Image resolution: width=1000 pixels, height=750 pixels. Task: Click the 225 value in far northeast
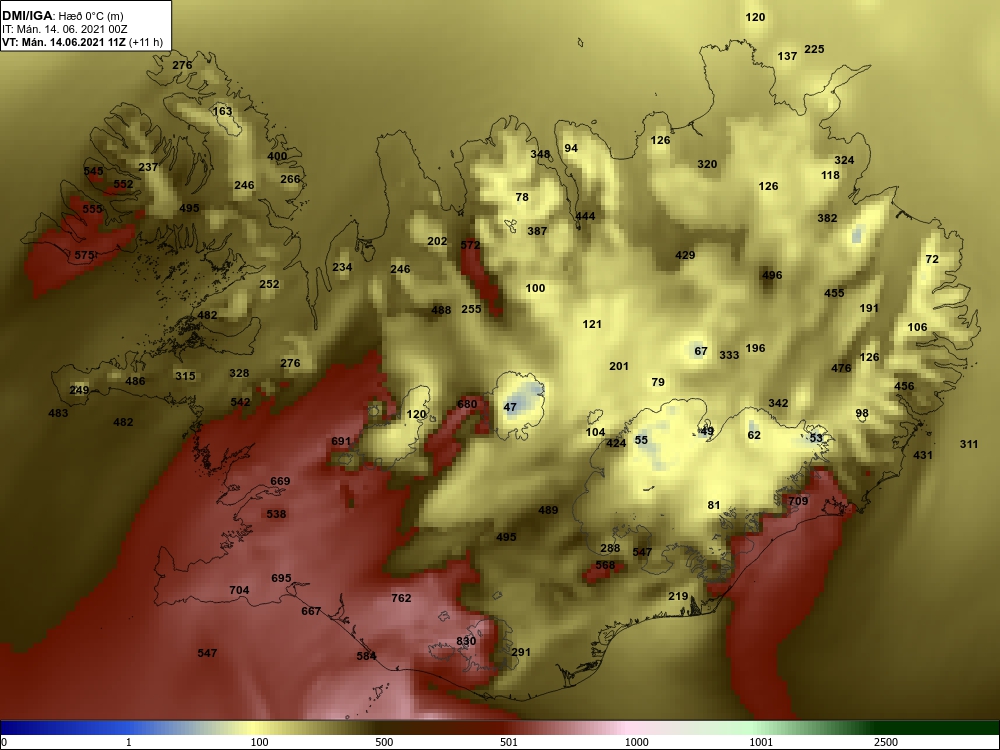(814, 49)
